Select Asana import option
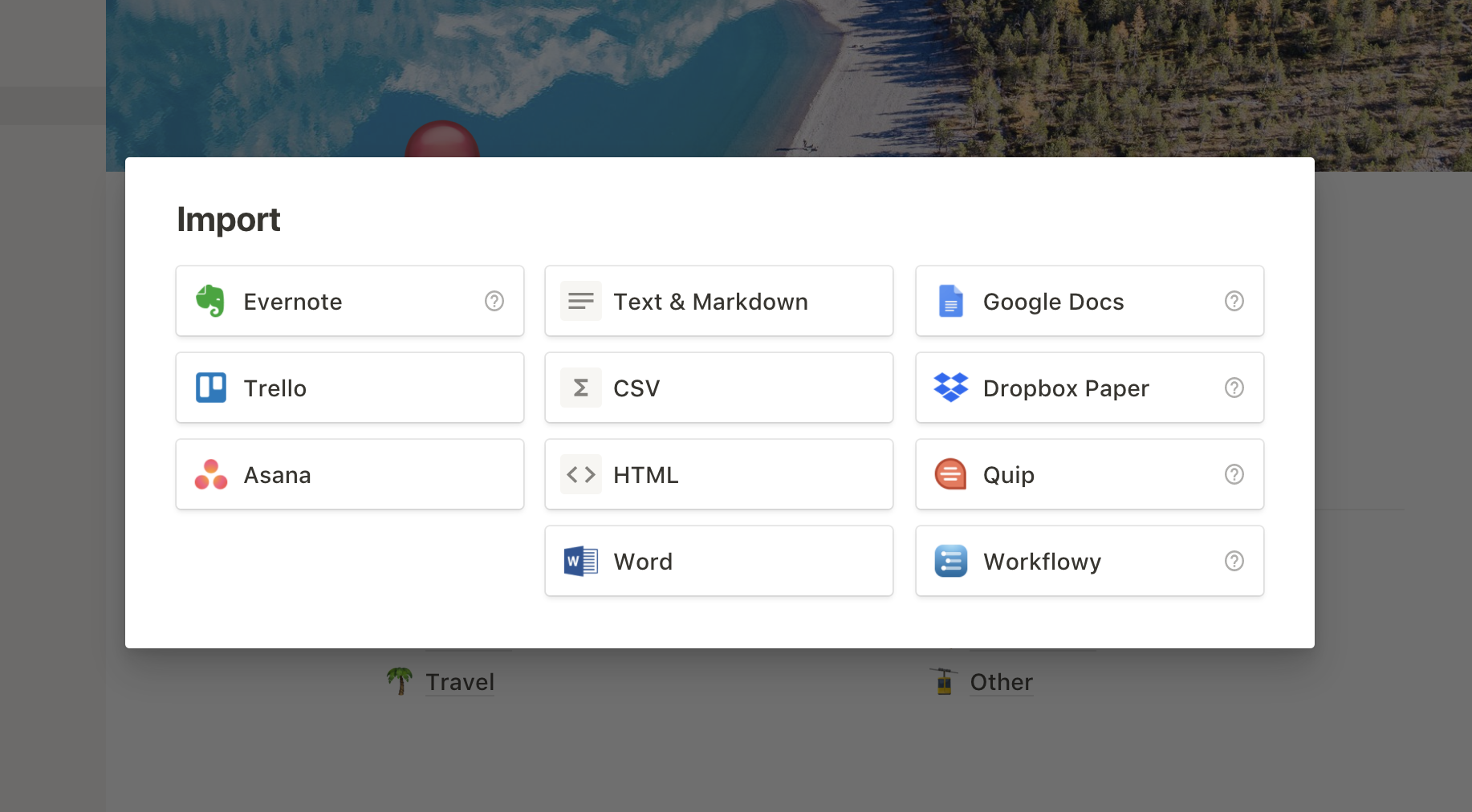This screenshot has width=1472, height=812. [x=350, y=474]
